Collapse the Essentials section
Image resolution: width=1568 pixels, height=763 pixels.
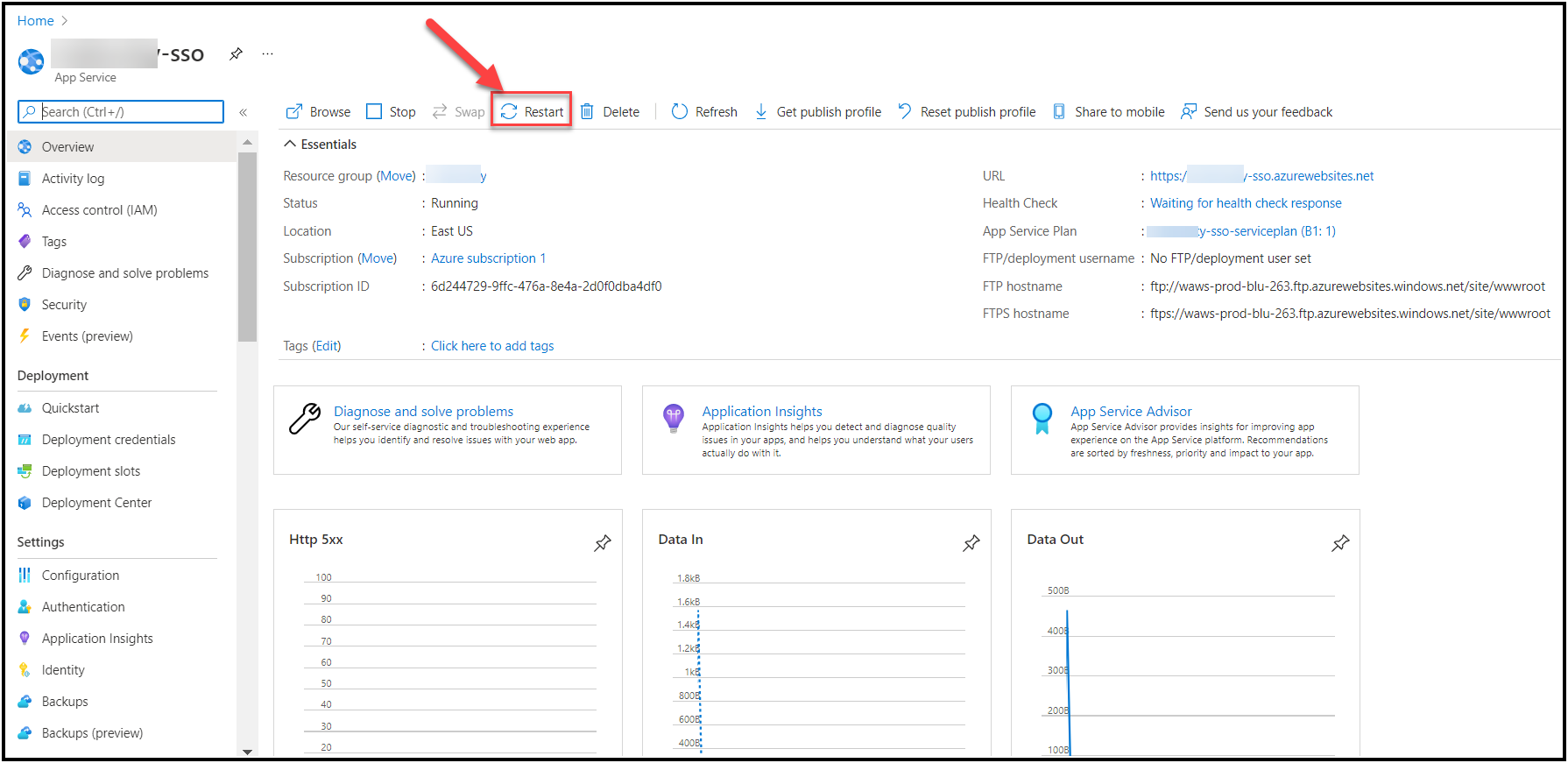point(290,145)
